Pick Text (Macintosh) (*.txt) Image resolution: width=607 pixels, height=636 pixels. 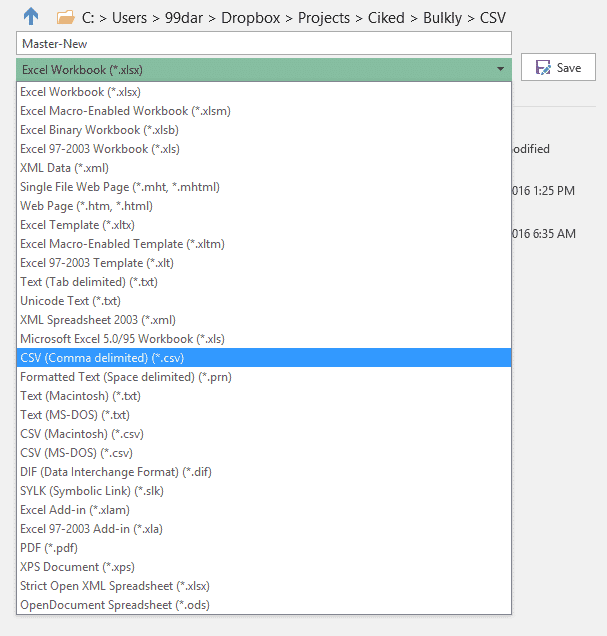[x=264, y=396]
